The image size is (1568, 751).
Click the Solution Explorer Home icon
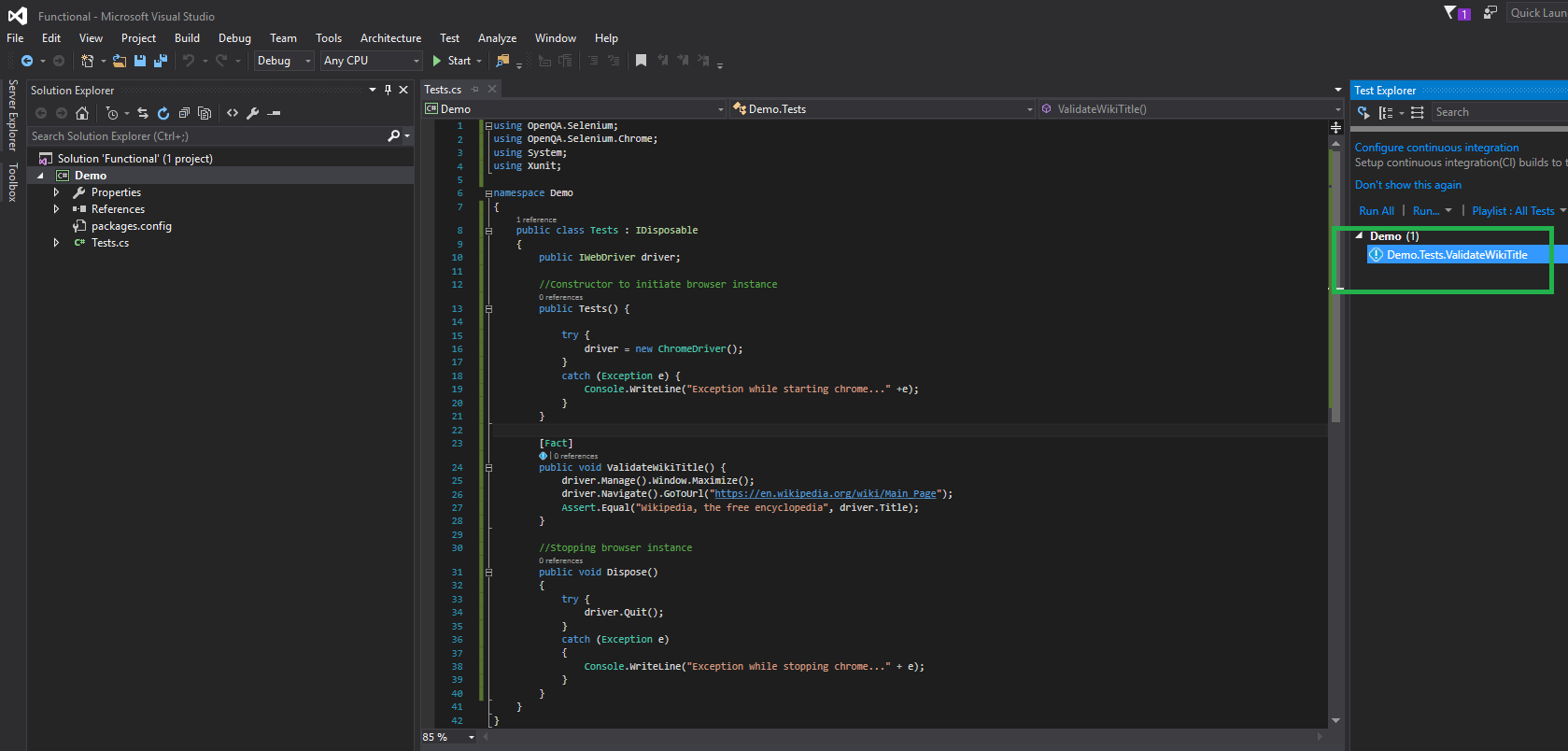coord(82,113)
